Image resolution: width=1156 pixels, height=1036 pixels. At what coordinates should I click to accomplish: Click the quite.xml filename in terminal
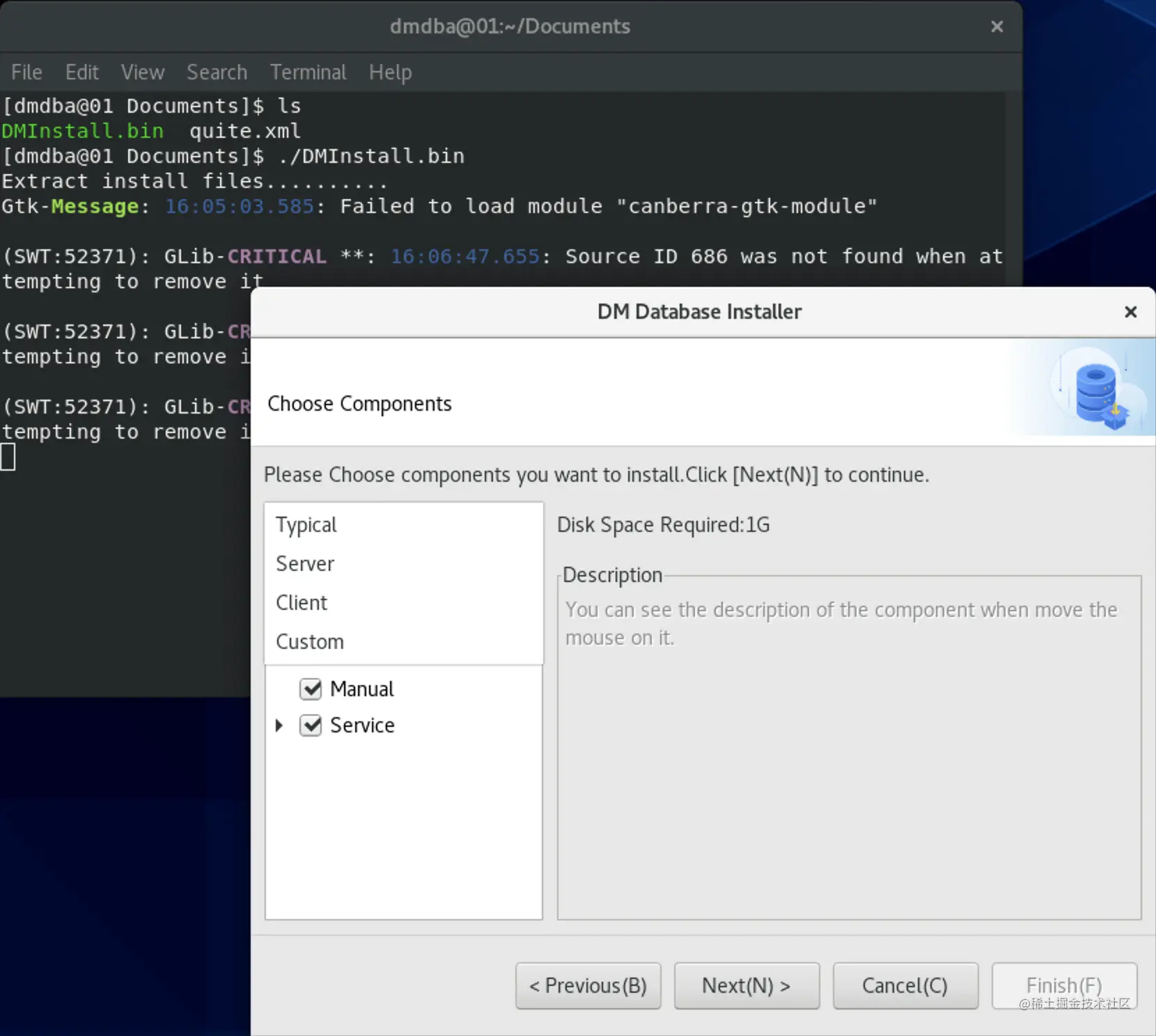(x=245, y=131)
